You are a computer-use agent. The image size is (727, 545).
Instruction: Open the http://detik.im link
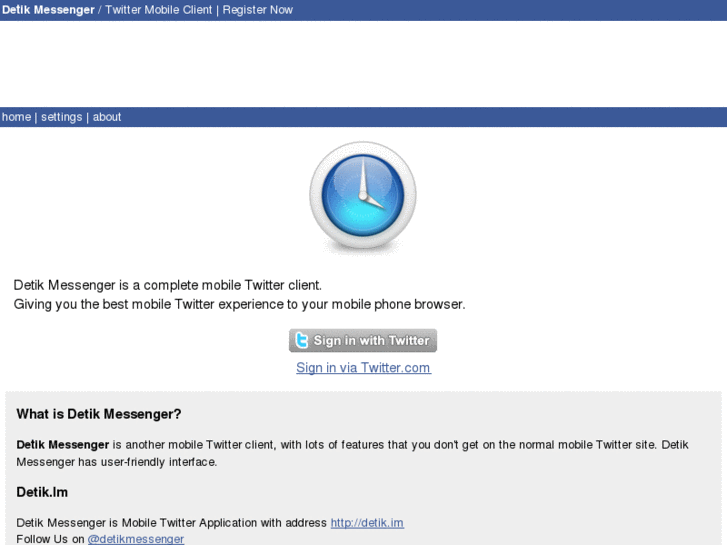[367, 523]
